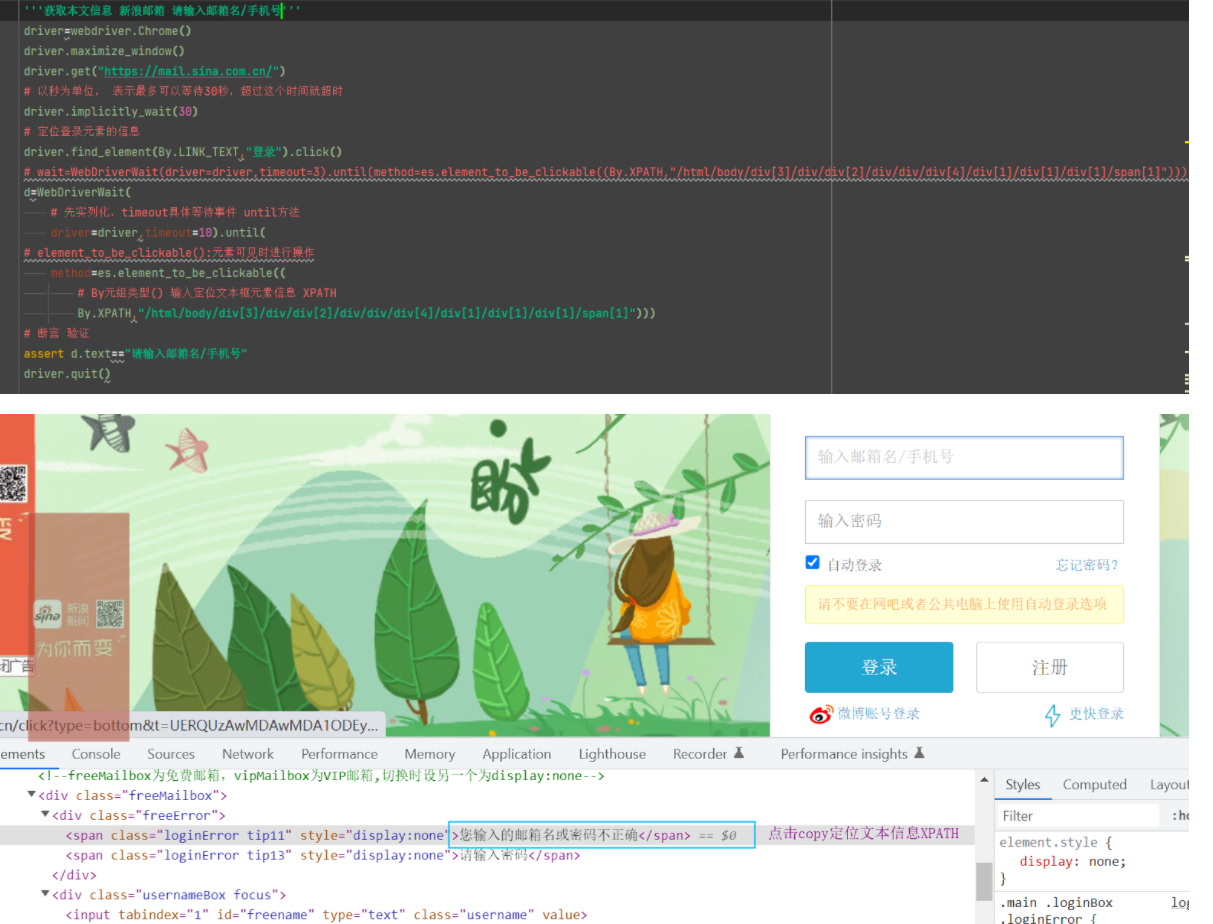
Task: Click the Weibo logo icon
Action: click(821, 714)
